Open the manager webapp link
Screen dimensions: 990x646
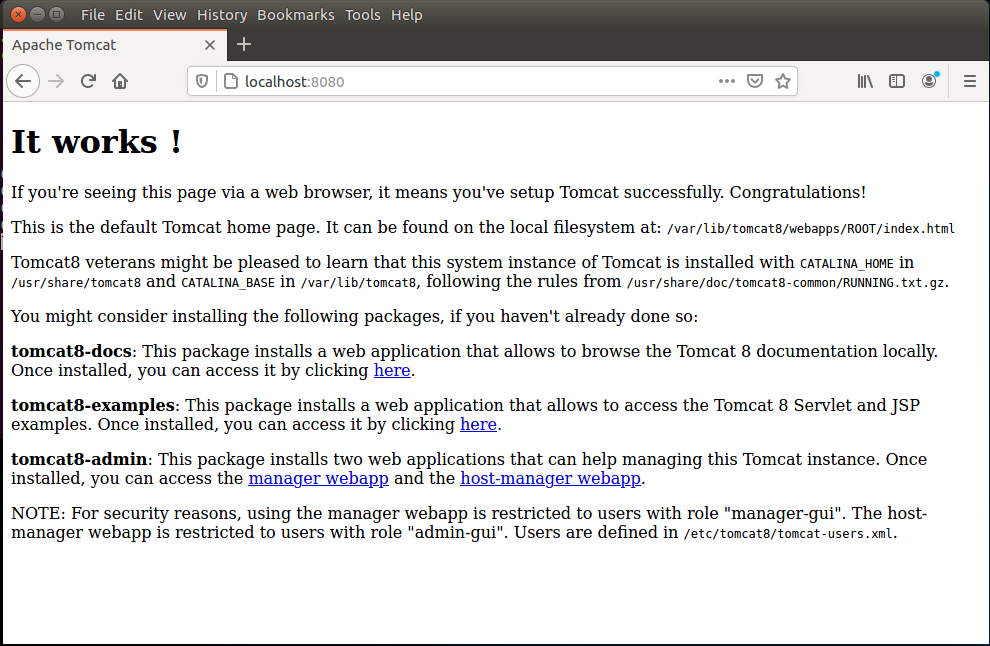[318, 478]
